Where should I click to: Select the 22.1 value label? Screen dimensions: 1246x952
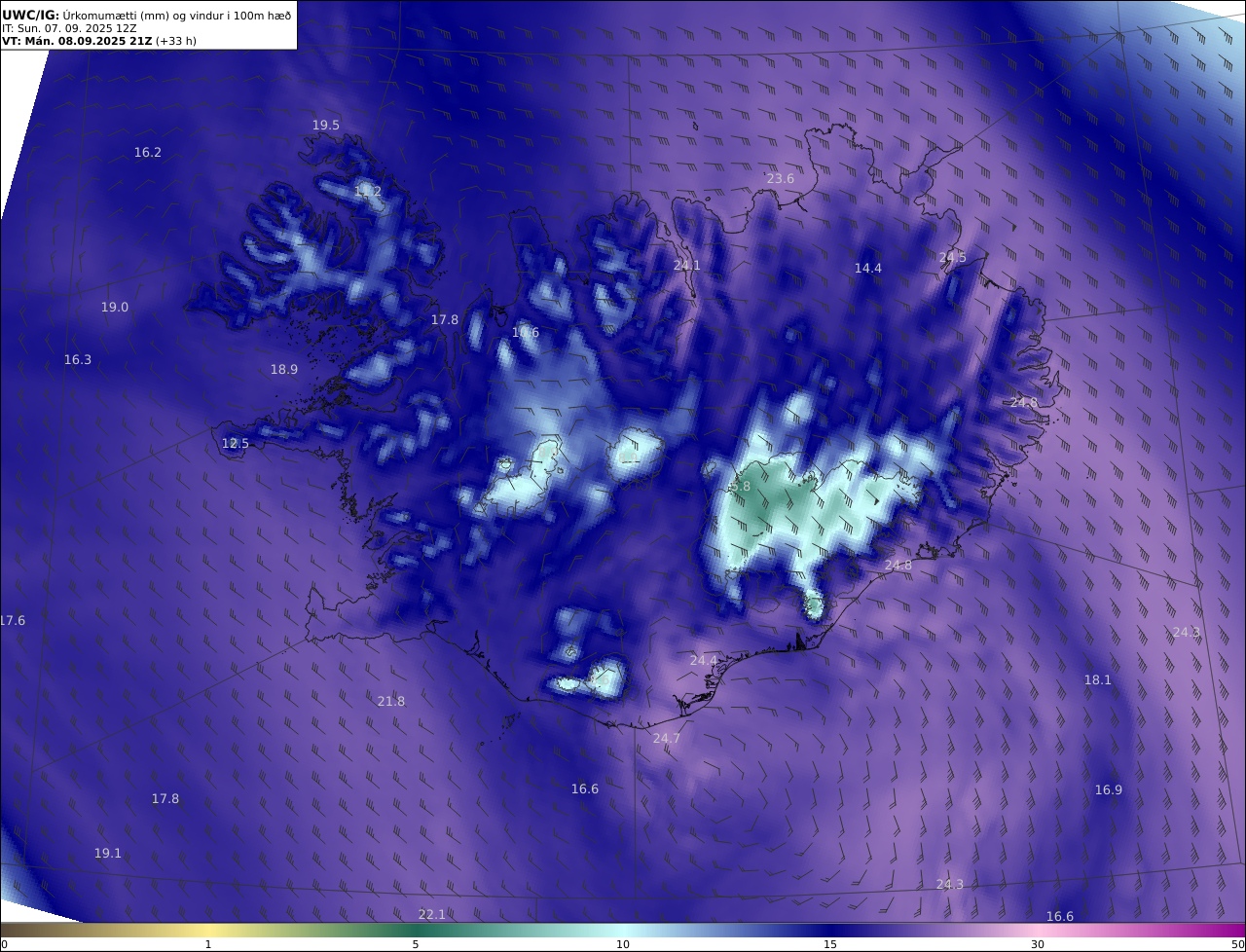coord(432,915)
